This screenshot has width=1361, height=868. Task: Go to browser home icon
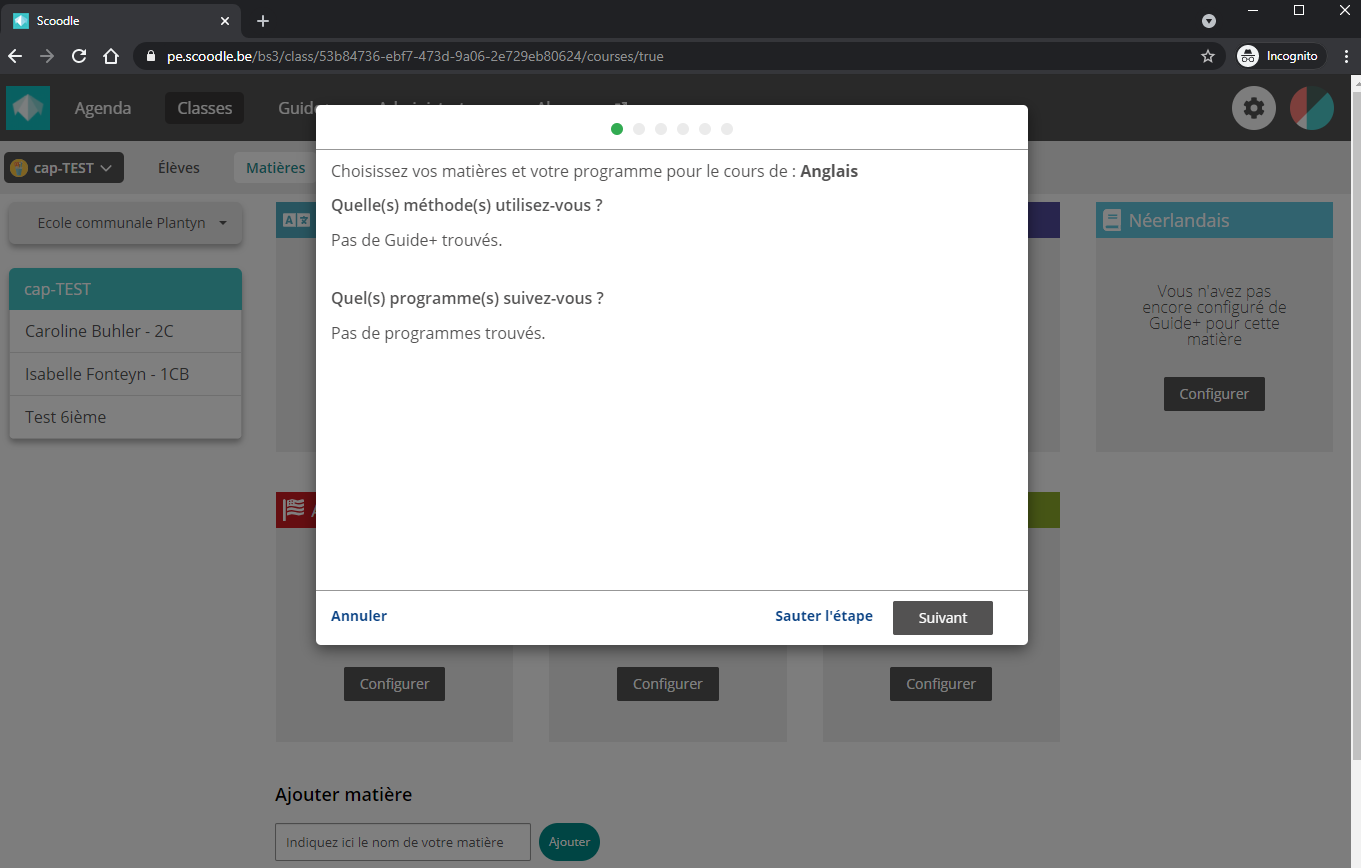111,56
